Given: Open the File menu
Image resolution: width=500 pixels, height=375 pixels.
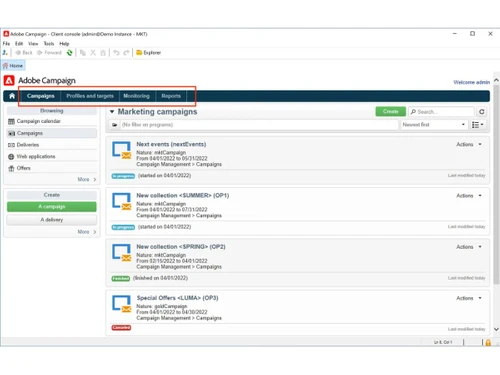Looking at the screenshot, I should tap(6, 43).
